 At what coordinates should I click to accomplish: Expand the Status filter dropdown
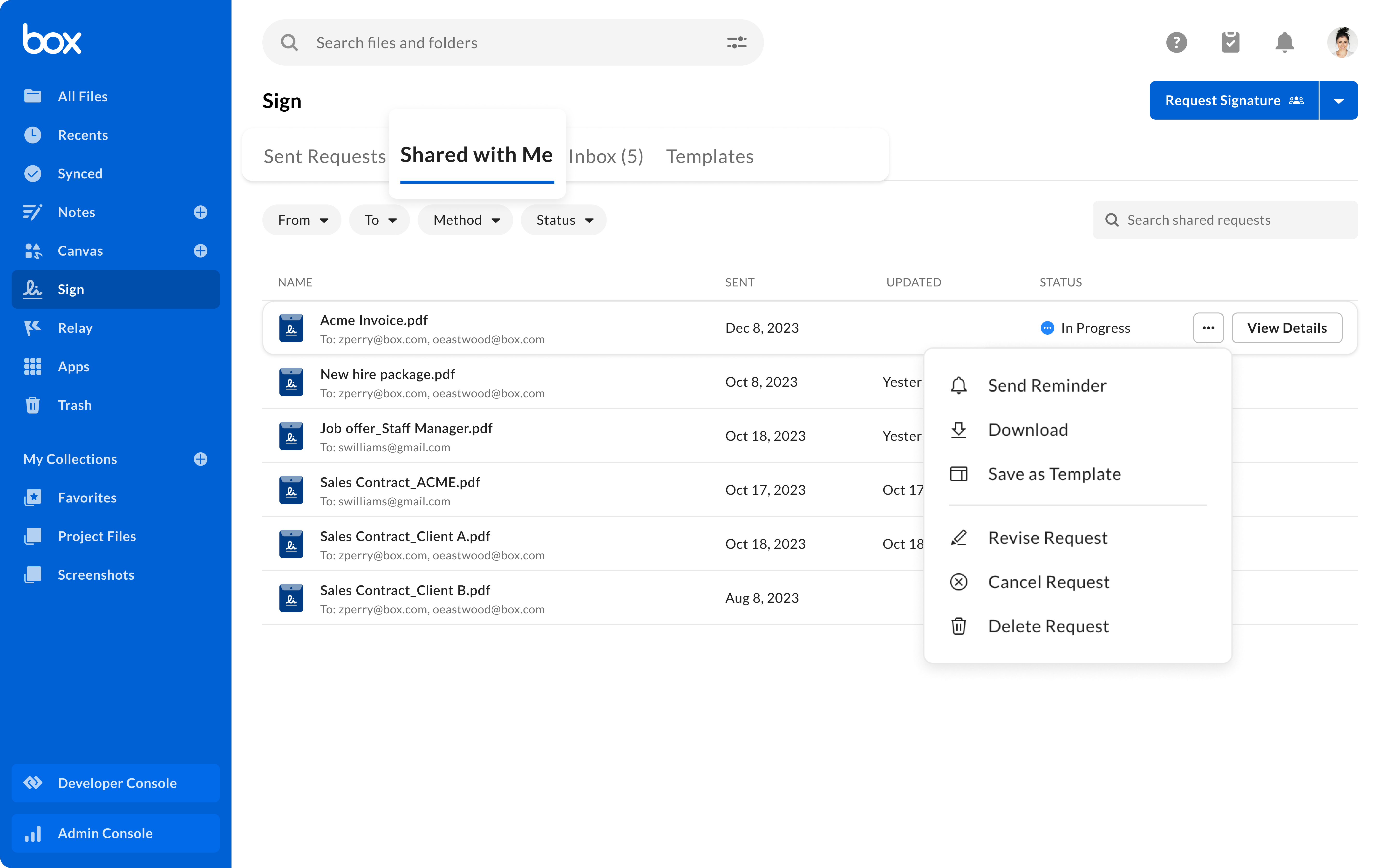coord(563,219)
